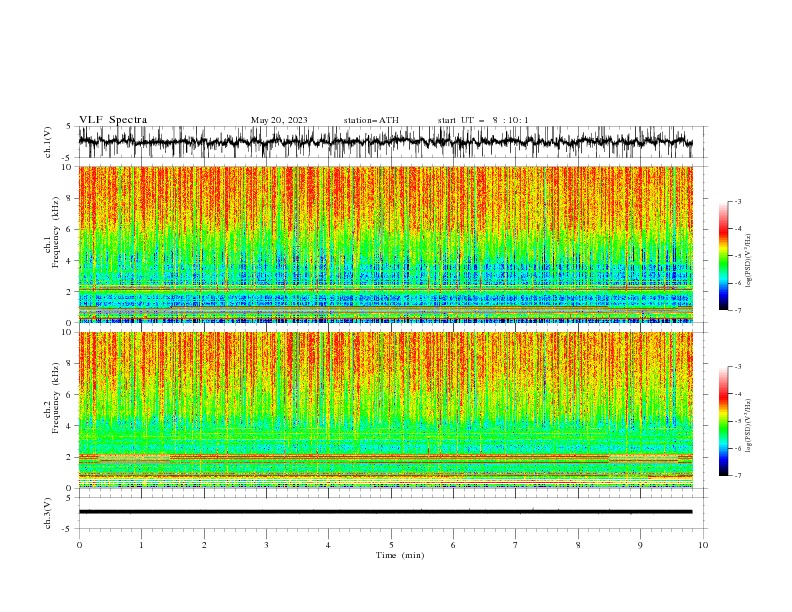
Task: Click the ch.2 spectrogram color scale bar
Action: tap(724, 421)
